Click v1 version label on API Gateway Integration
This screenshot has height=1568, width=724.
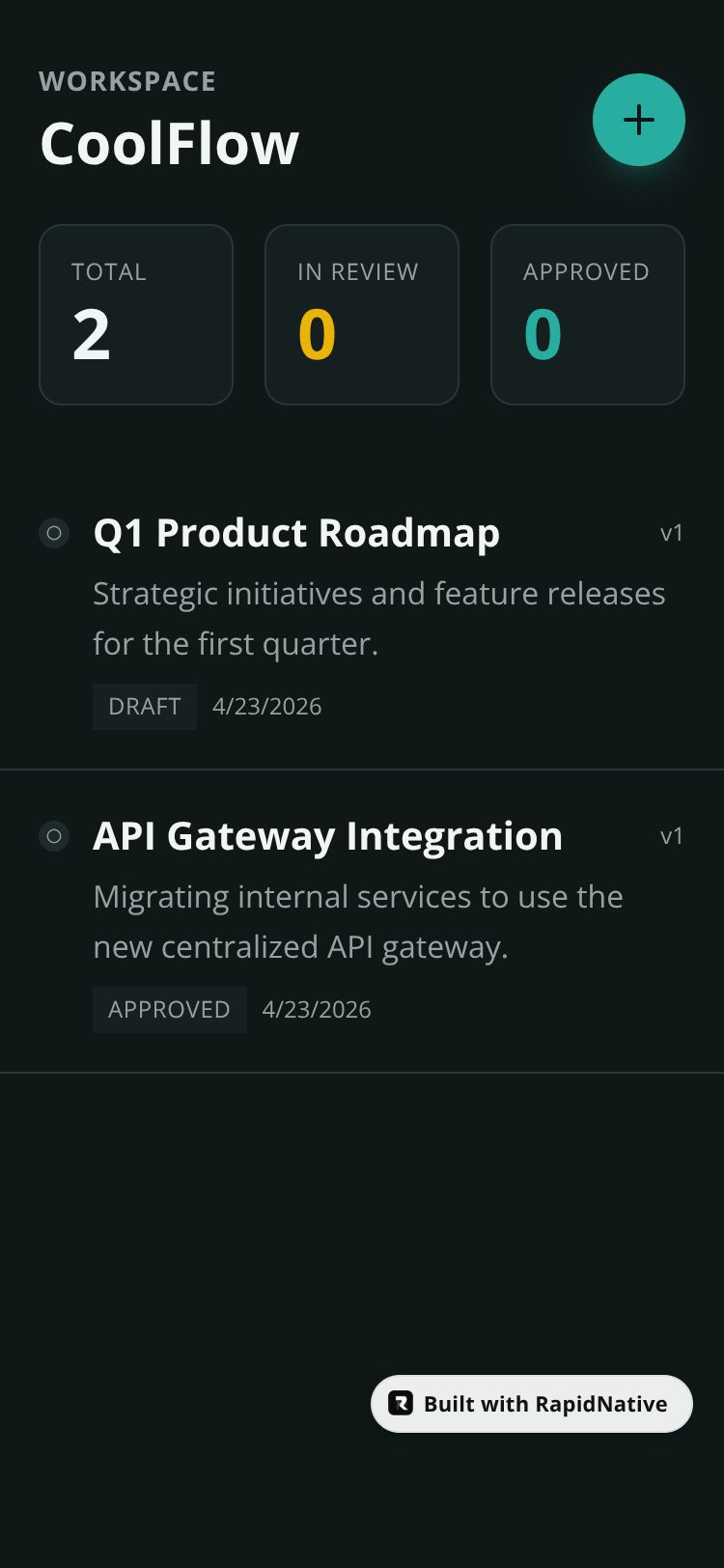point(672,836)
